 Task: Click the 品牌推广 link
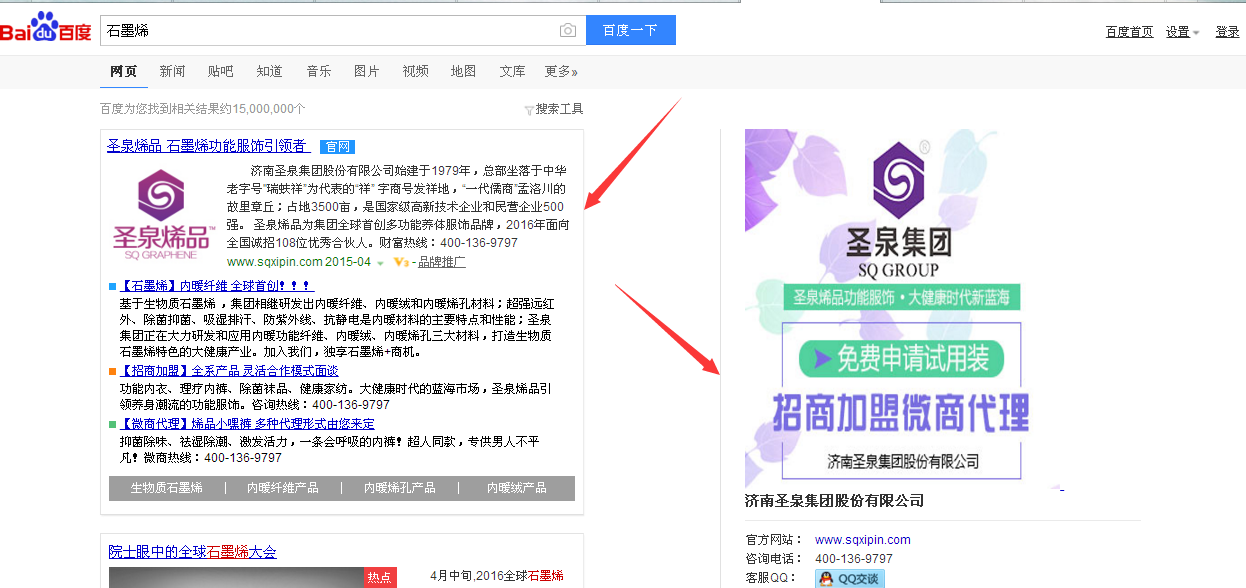coord(441,262)
